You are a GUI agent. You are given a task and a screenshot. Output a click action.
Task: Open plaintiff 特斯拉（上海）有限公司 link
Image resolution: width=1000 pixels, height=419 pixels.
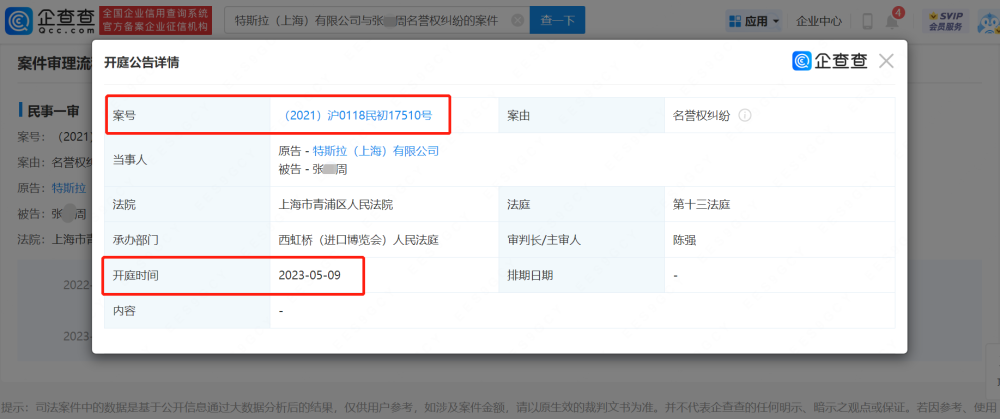click(376, 151)
